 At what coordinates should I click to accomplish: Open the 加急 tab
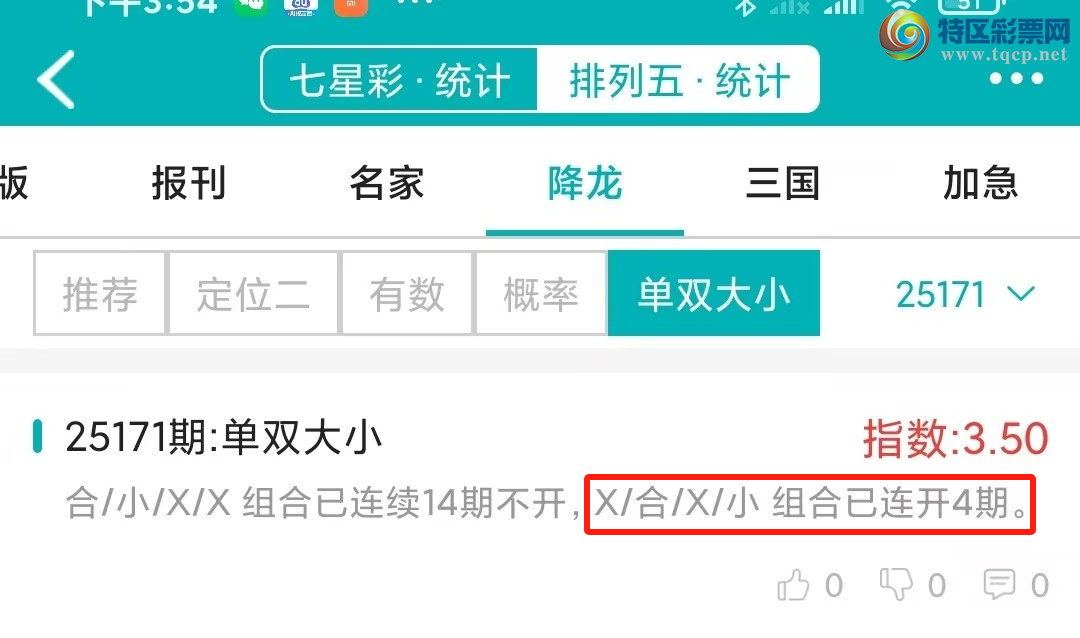(980, 183)
